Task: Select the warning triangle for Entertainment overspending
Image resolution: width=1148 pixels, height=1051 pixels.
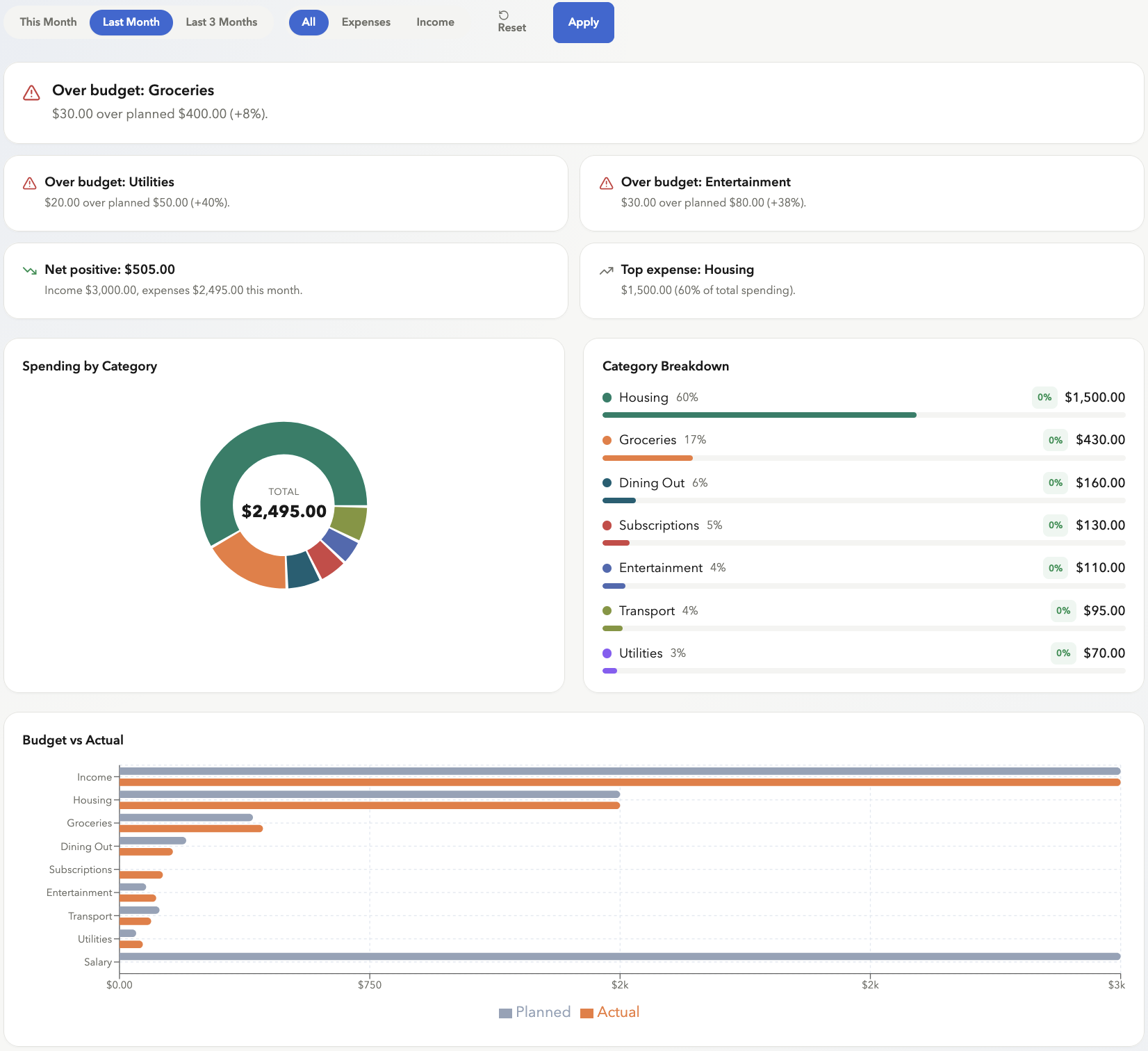Action: [605, 183]
